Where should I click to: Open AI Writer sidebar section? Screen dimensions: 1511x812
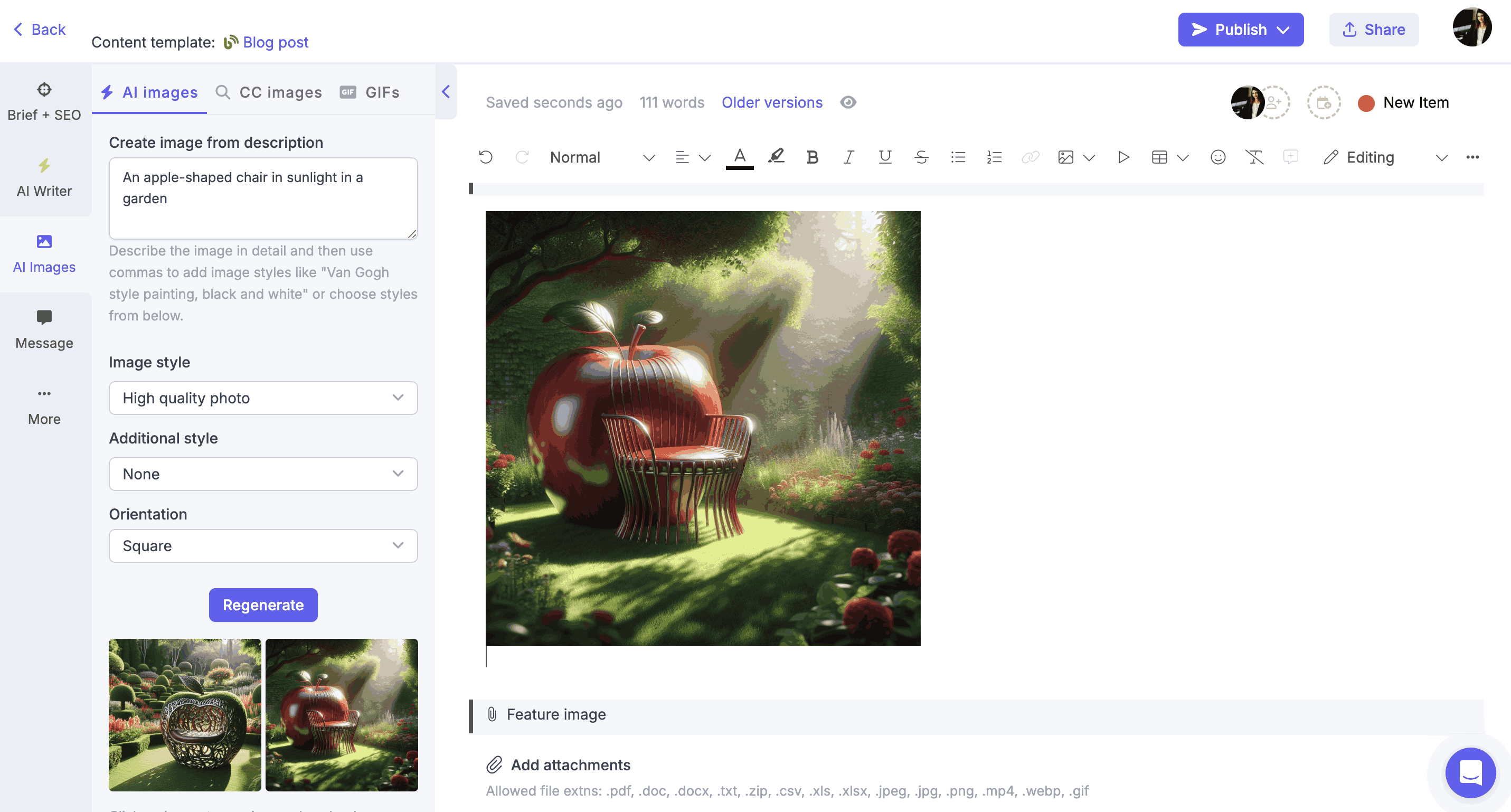[x=44, y=178]
